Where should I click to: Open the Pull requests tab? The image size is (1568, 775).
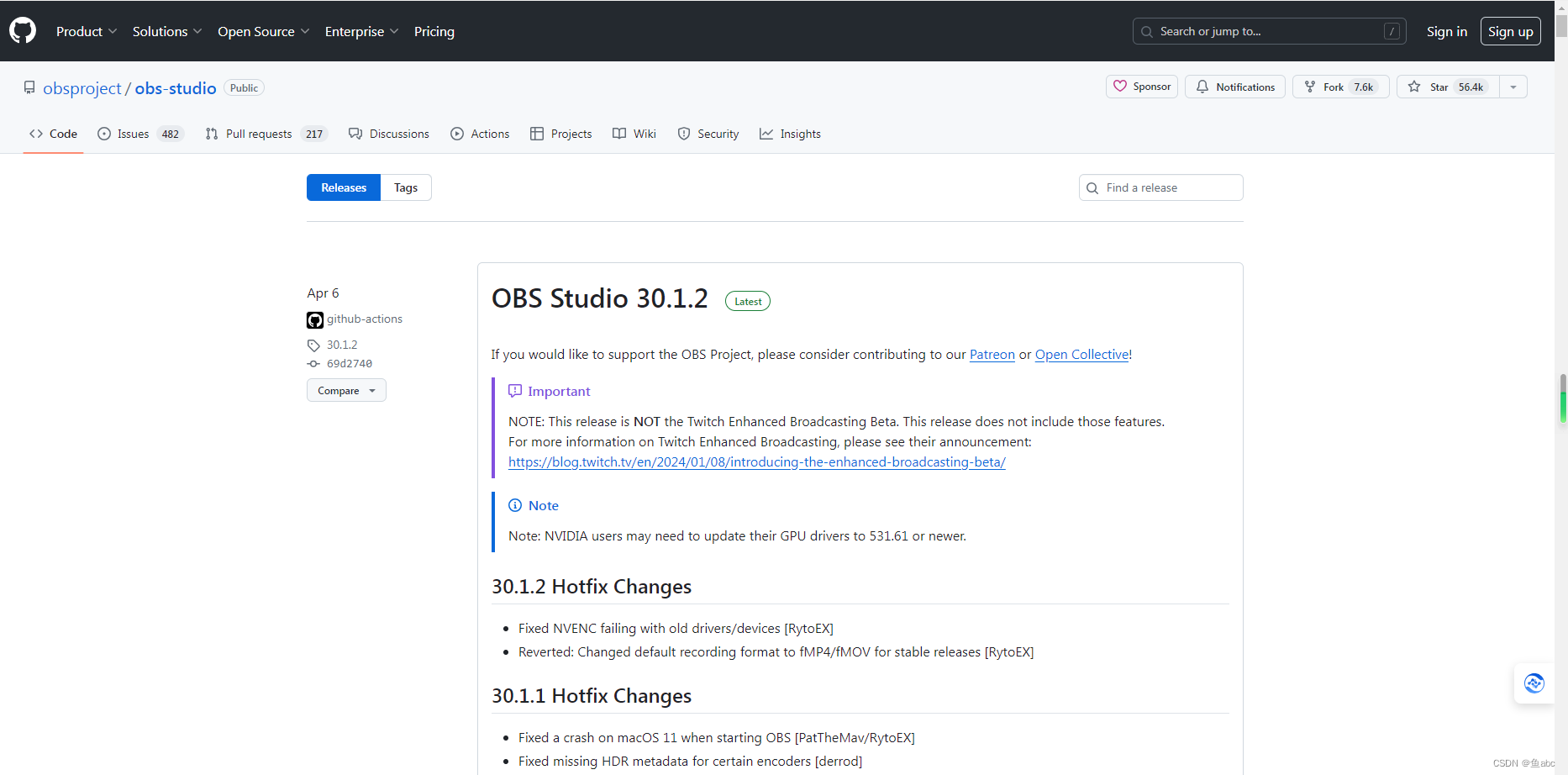pyautogui.click(x=266, y=134)
